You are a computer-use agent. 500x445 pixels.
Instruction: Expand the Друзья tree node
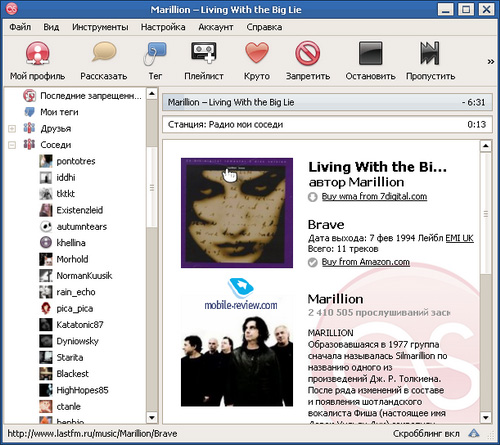coord(12,129)
